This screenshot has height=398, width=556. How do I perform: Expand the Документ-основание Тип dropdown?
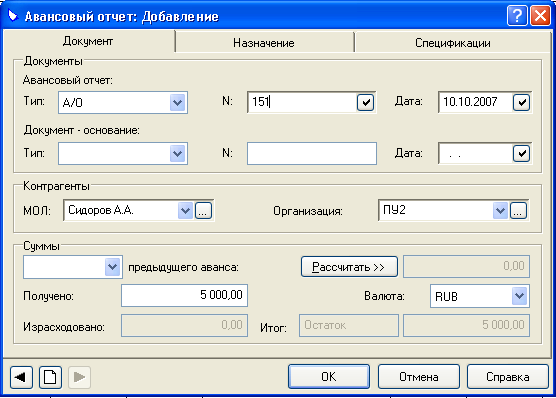click(177, 154)
